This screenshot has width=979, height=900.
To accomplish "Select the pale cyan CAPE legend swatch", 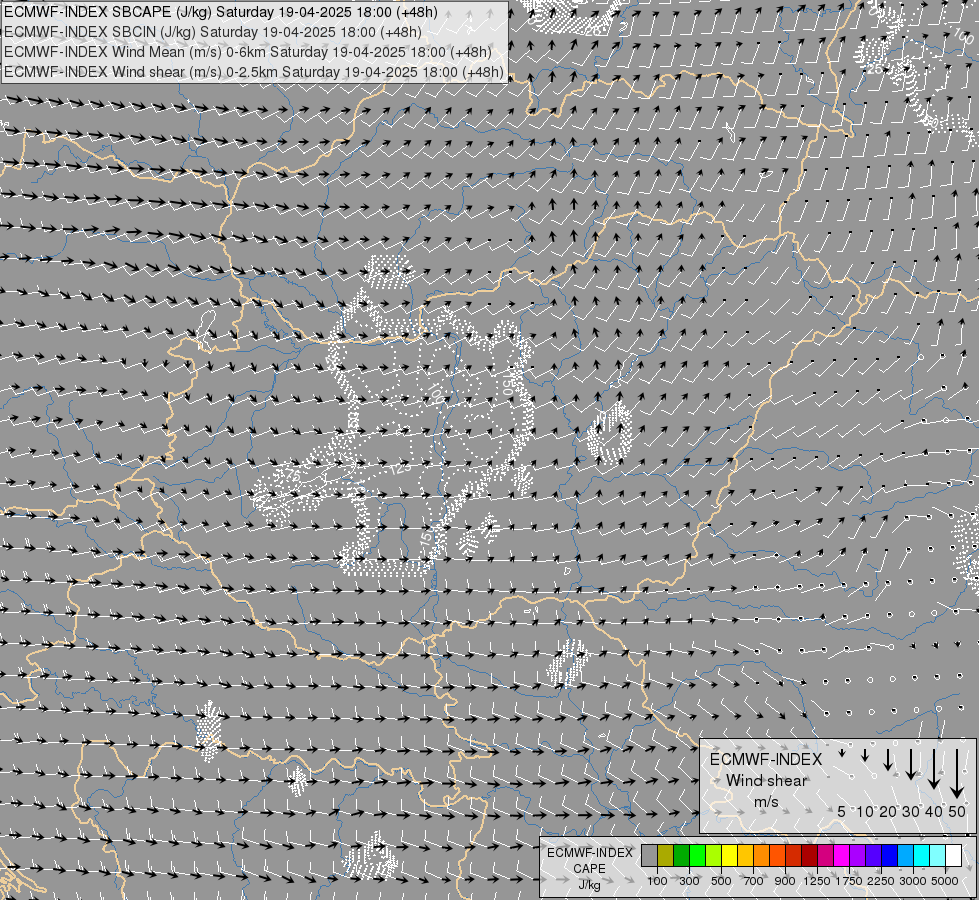I will tap(938, 856).
